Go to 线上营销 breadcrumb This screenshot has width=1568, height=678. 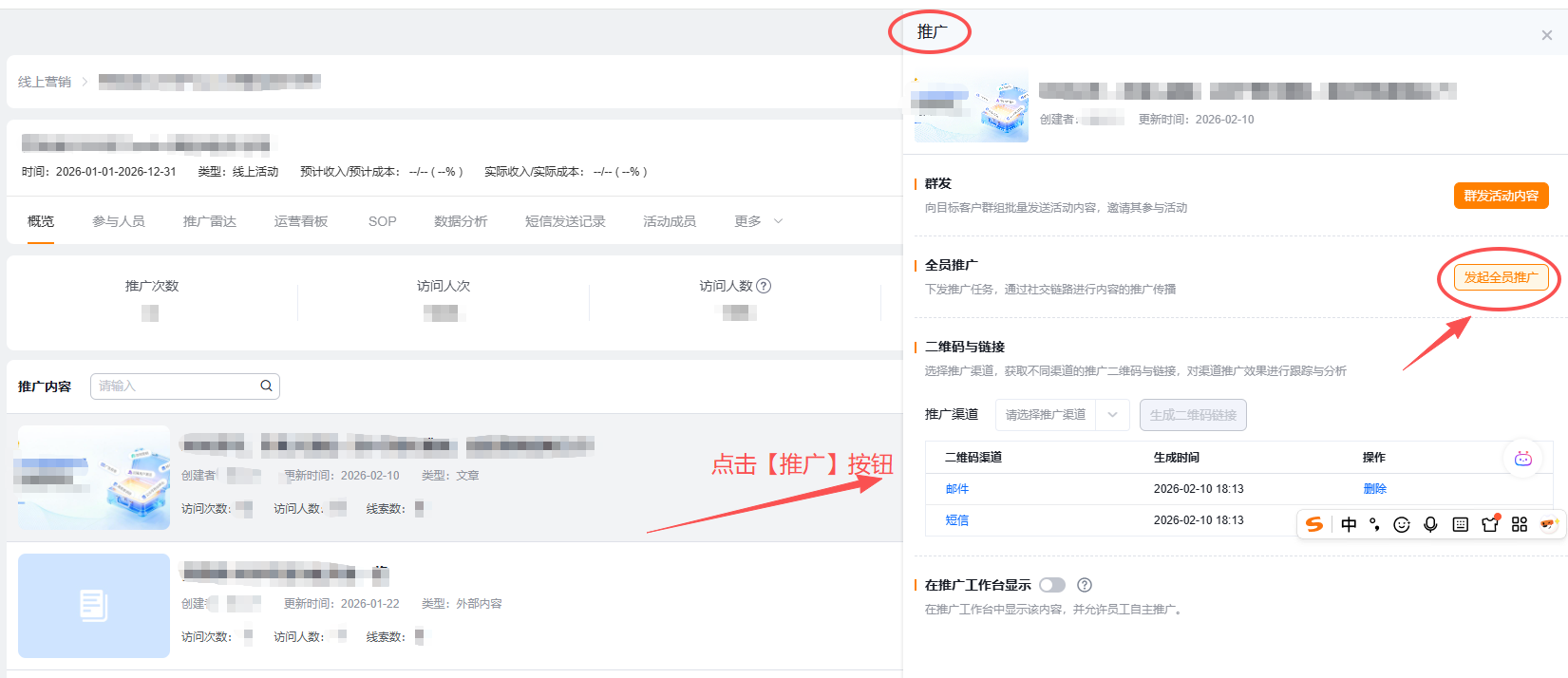click(45, 82)
